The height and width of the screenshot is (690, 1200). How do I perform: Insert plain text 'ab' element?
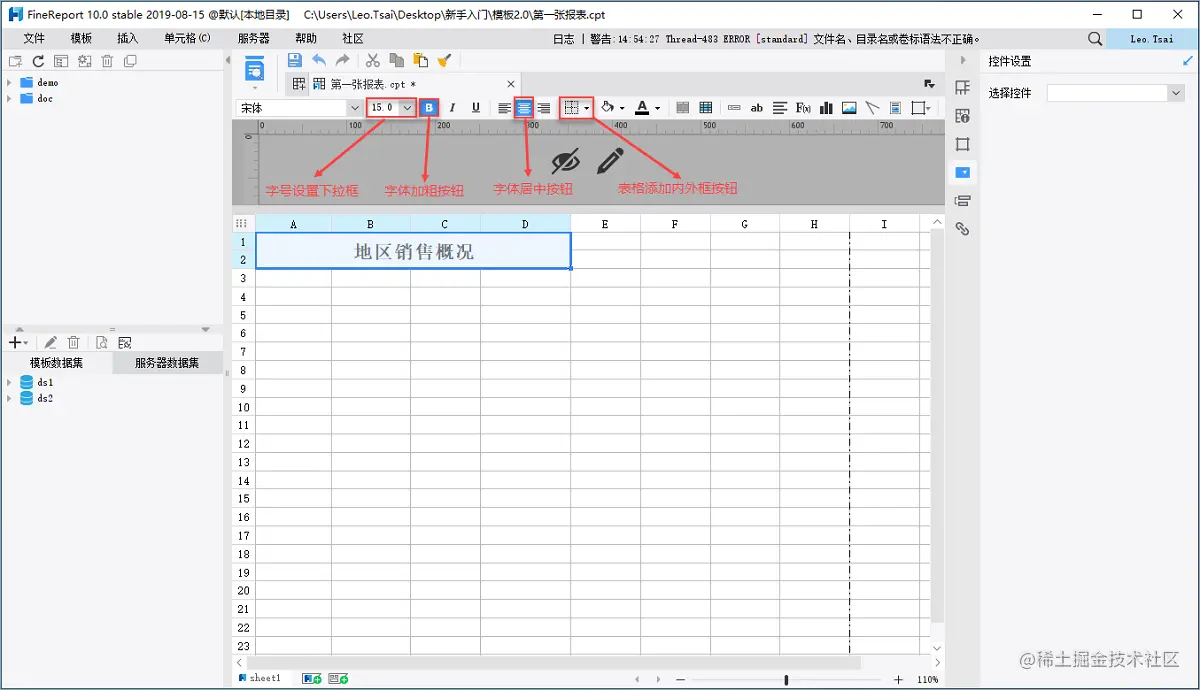pos(757,108)
